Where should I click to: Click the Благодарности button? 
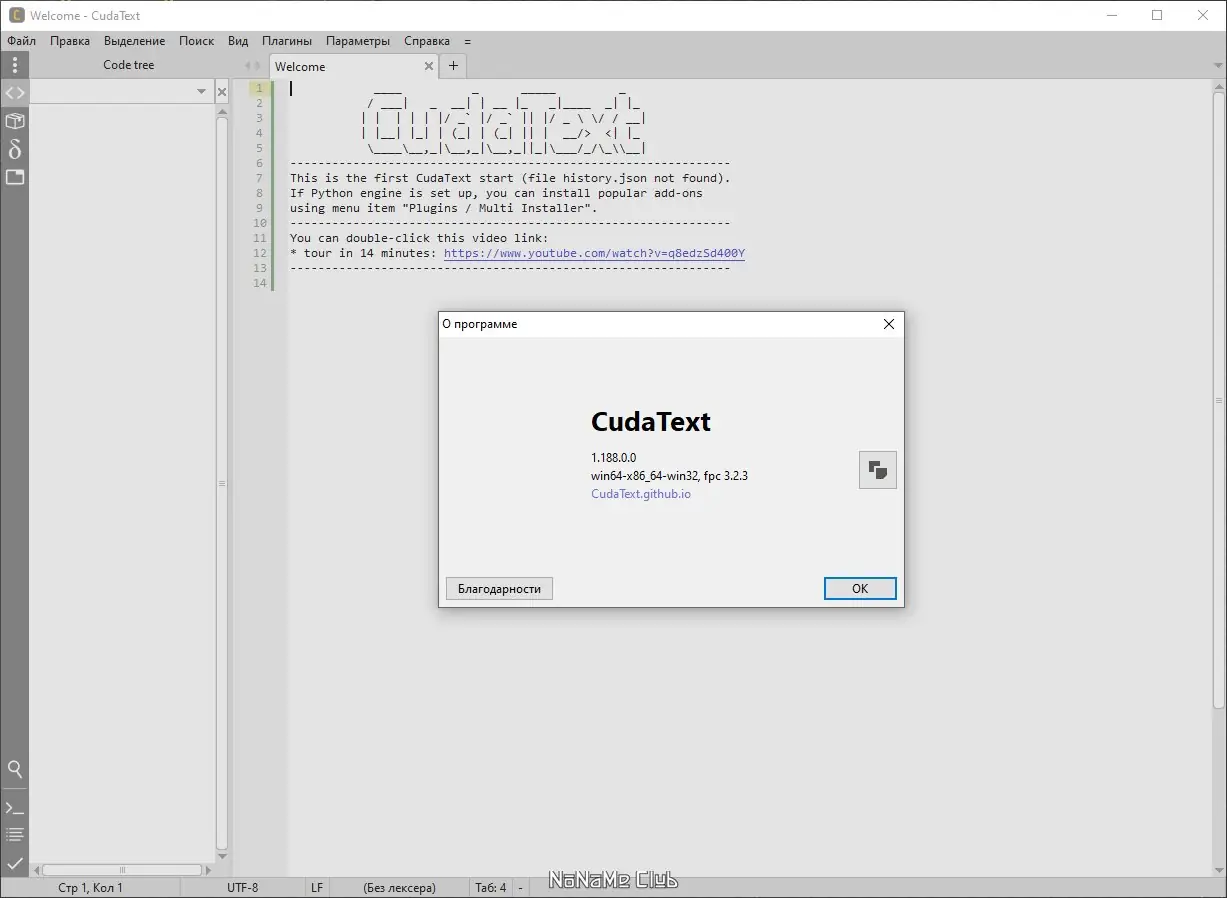(x=499, y=589)
